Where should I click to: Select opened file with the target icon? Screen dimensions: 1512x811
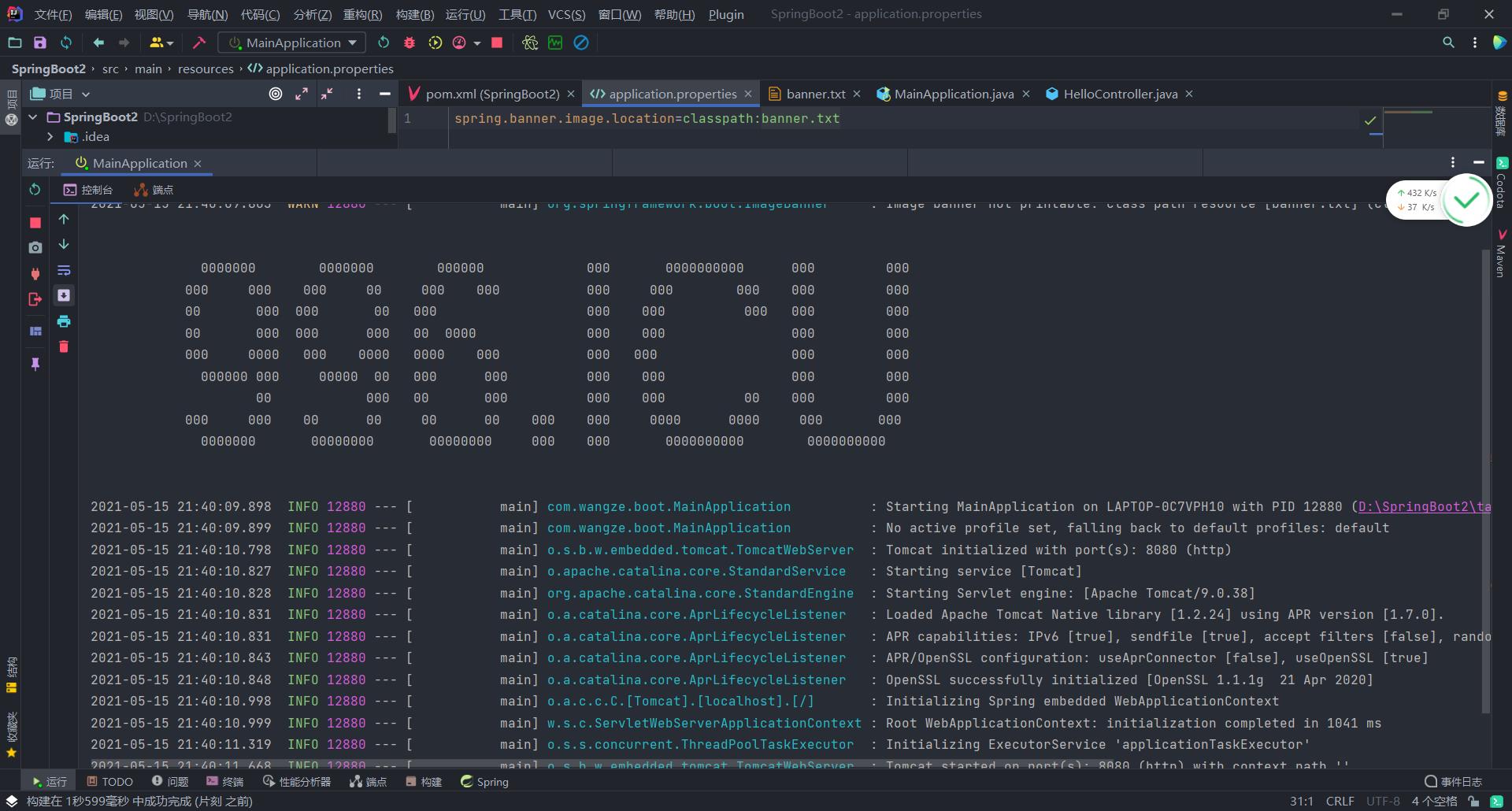click(x=276, y=94)
